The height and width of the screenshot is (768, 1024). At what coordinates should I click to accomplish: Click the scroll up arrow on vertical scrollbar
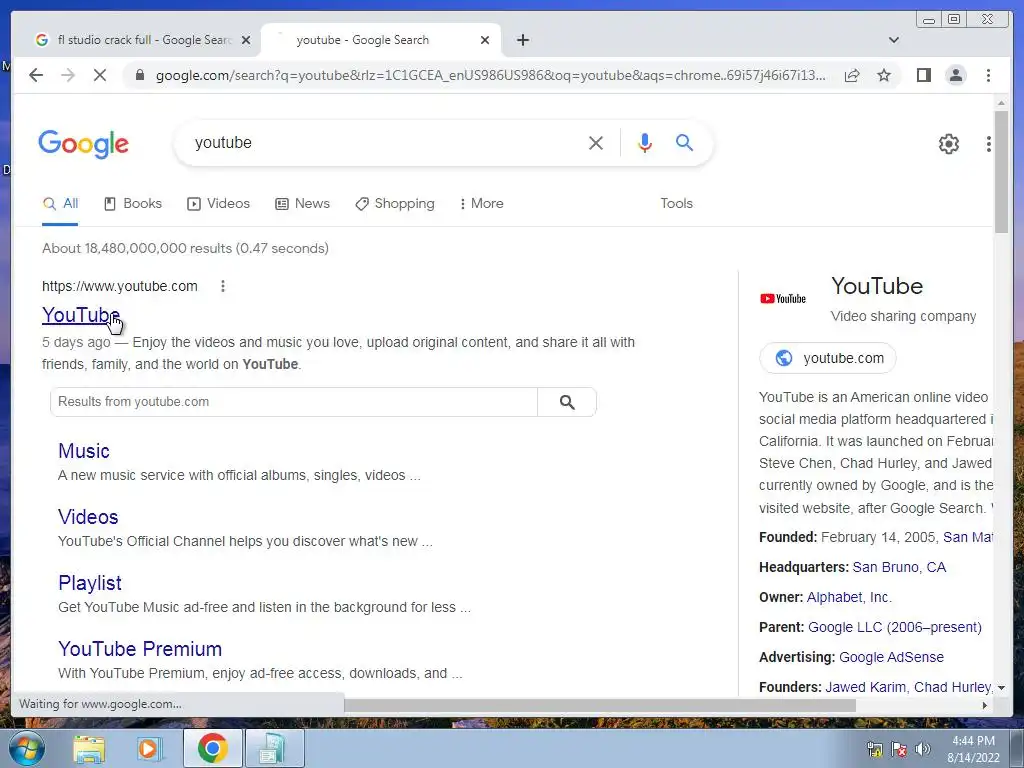tap(1001, 103)
